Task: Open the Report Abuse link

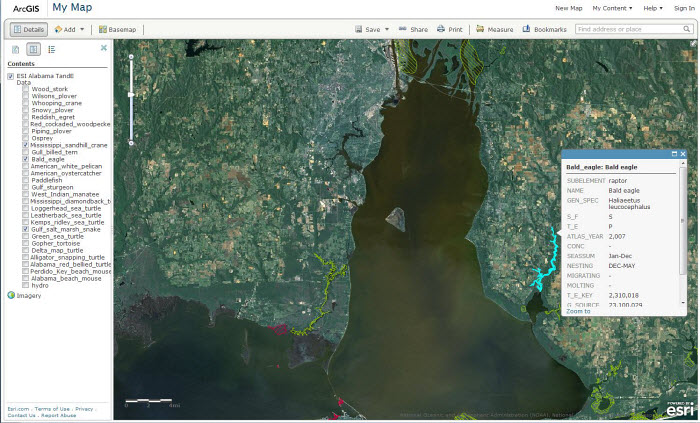Action: 58,415
